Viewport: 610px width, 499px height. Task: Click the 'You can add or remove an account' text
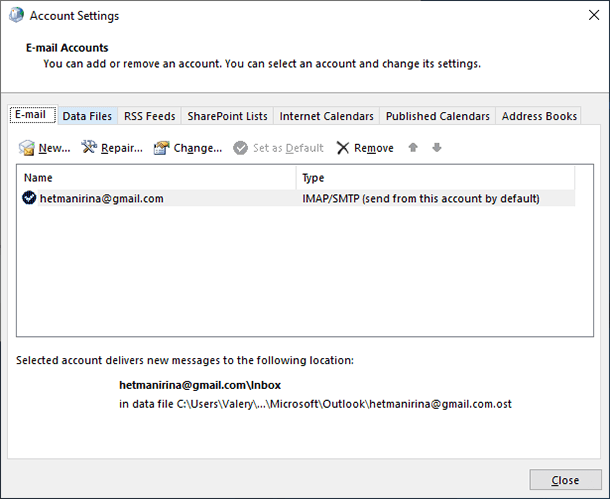click(x=262, y=63)
